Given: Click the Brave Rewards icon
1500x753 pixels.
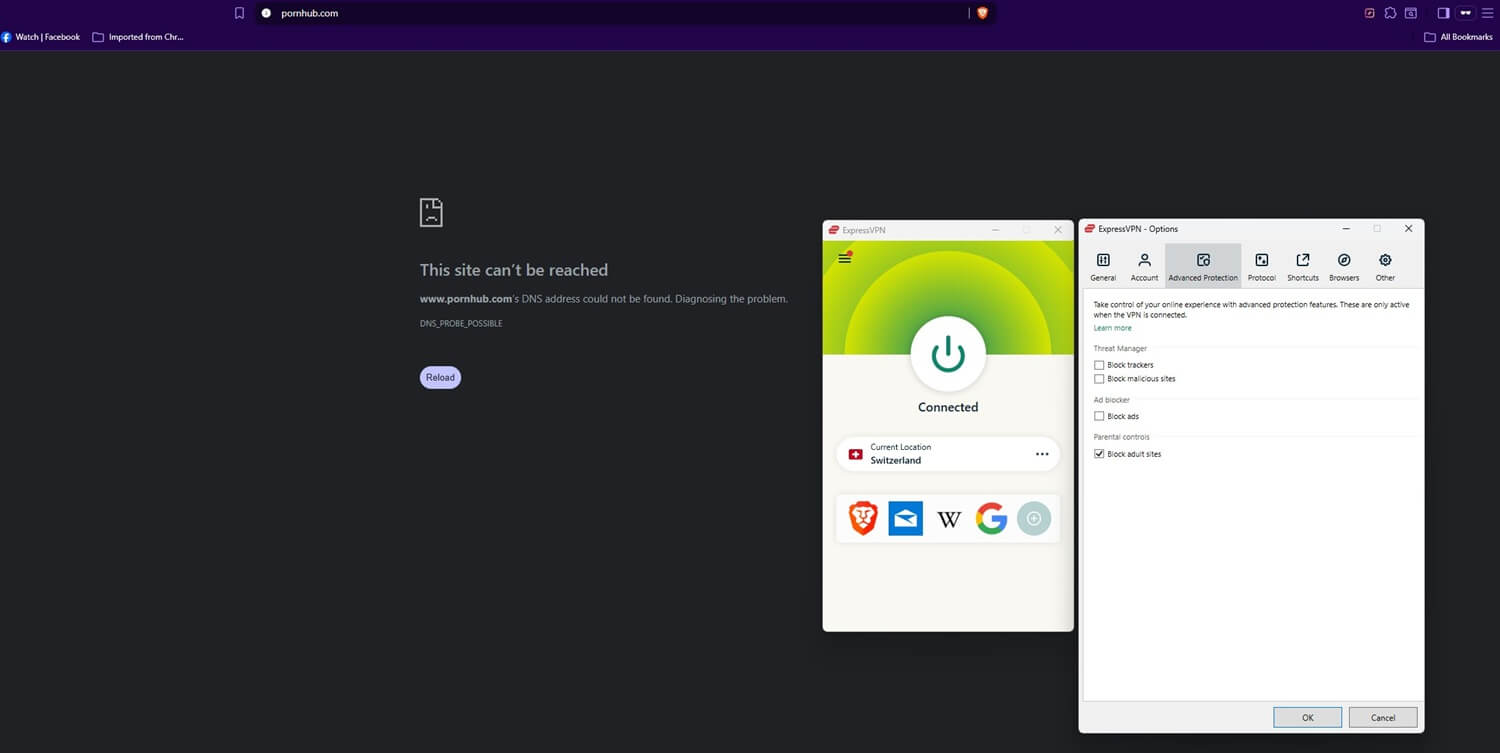Looking at the screenshot, I should click(x=1369, y=13).
